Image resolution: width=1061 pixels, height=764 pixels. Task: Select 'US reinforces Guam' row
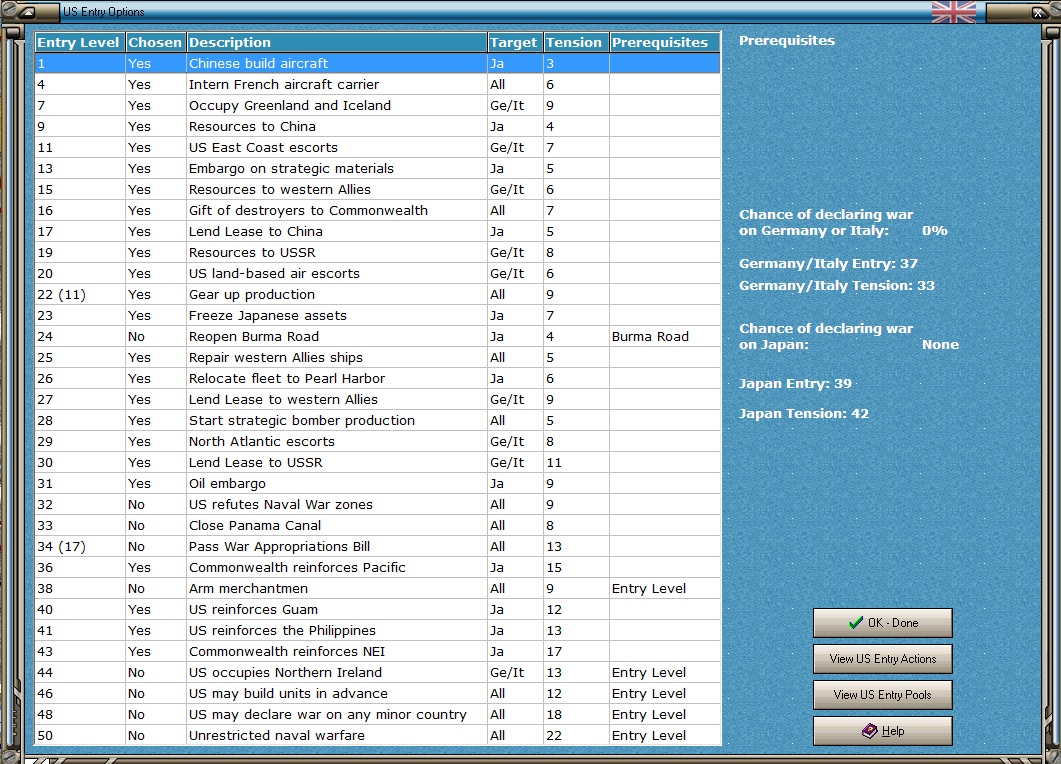pos(378,608)
